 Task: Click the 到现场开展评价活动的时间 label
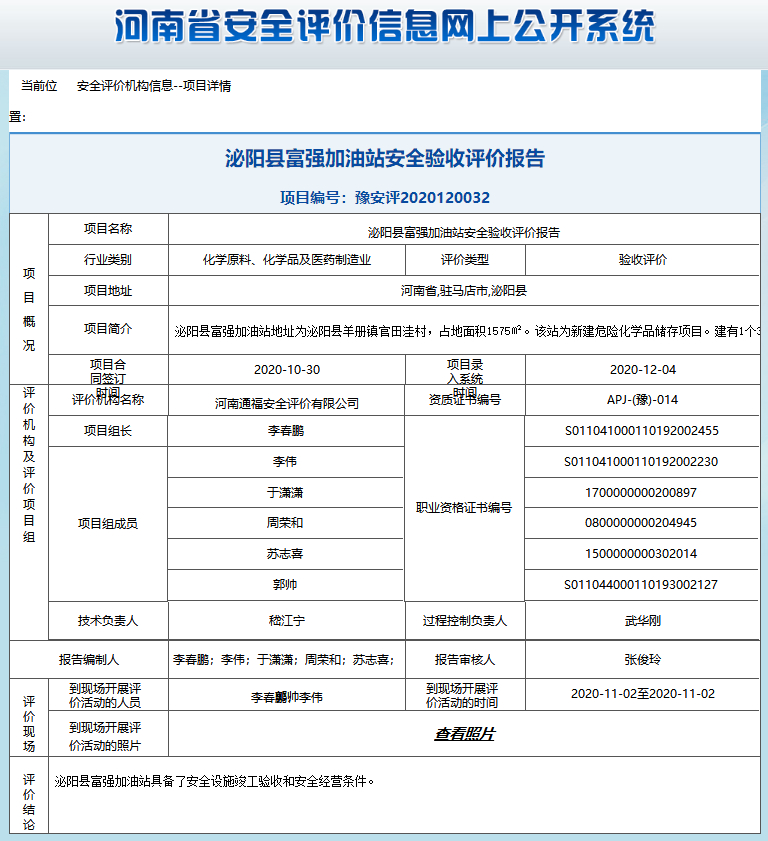pyautogui.click(x=462, y=696)
